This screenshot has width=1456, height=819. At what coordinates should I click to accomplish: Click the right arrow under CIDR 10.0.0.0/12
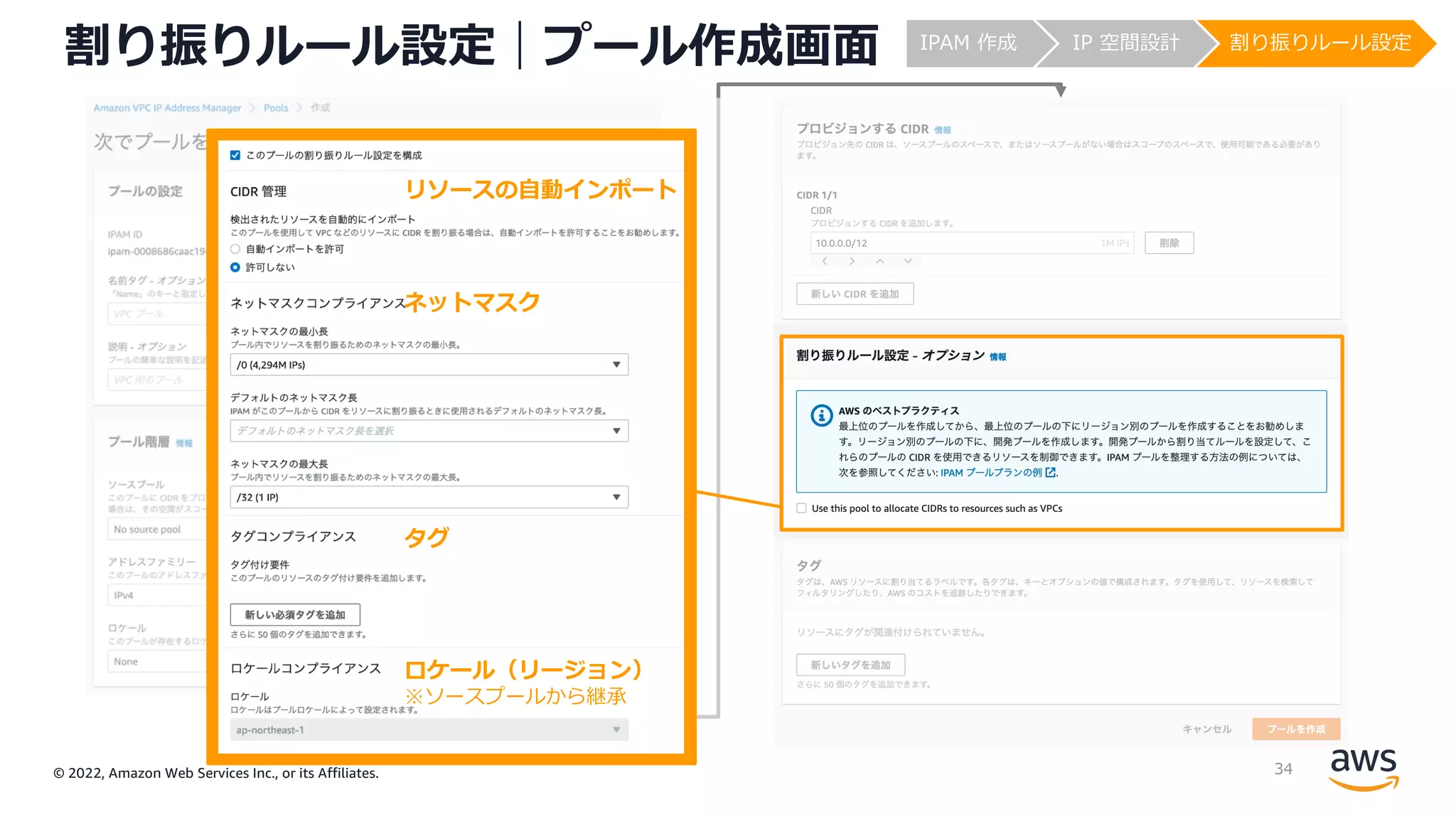point(852,262)
